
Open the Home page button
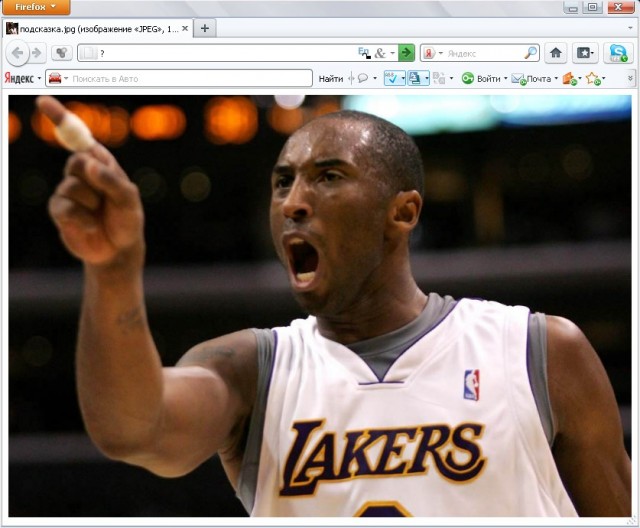(556, 53)
